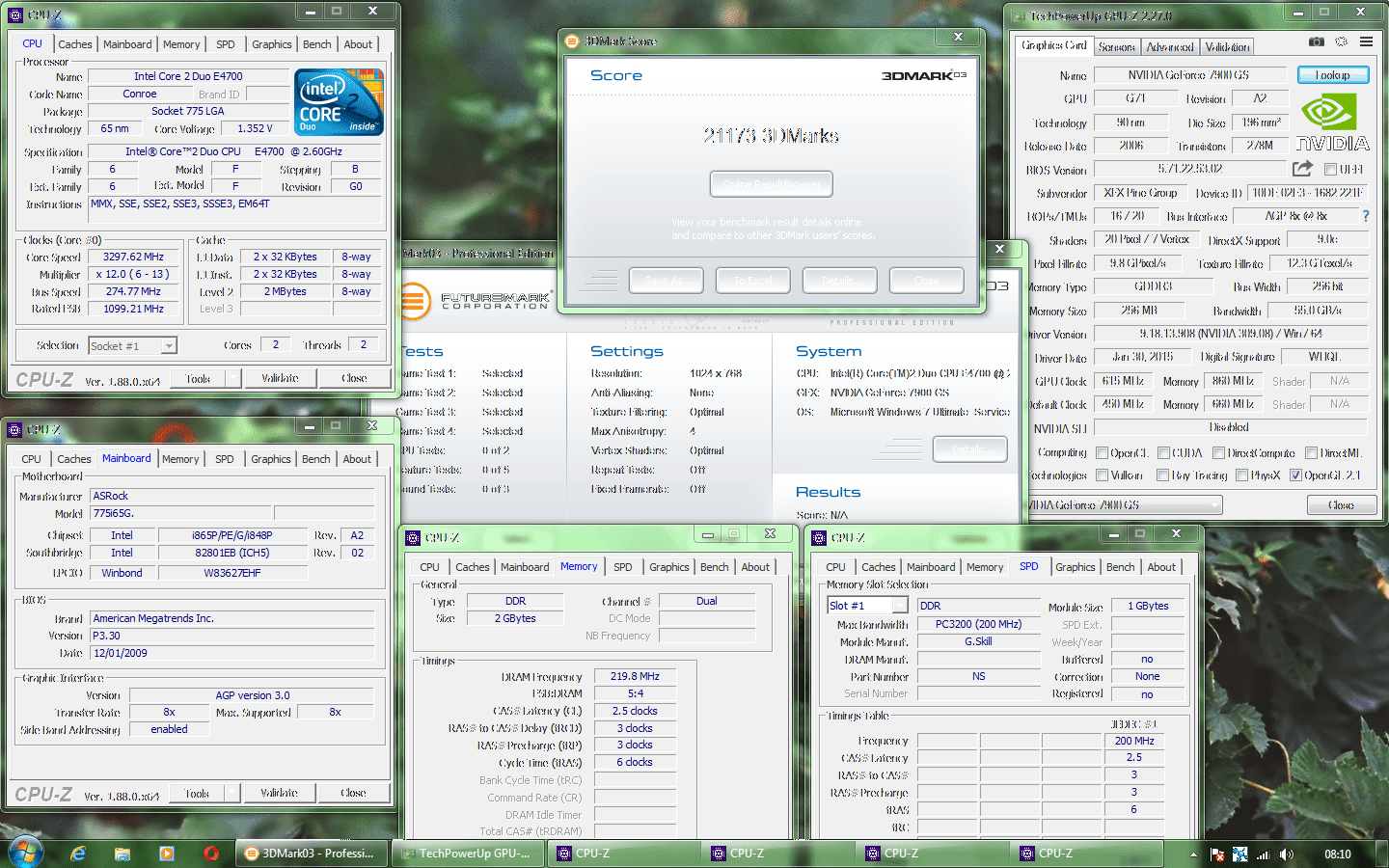Screen dimensions: 1389x868
Task: Click the GPU-Z window title bar icon
Action: click(1019, 15)
